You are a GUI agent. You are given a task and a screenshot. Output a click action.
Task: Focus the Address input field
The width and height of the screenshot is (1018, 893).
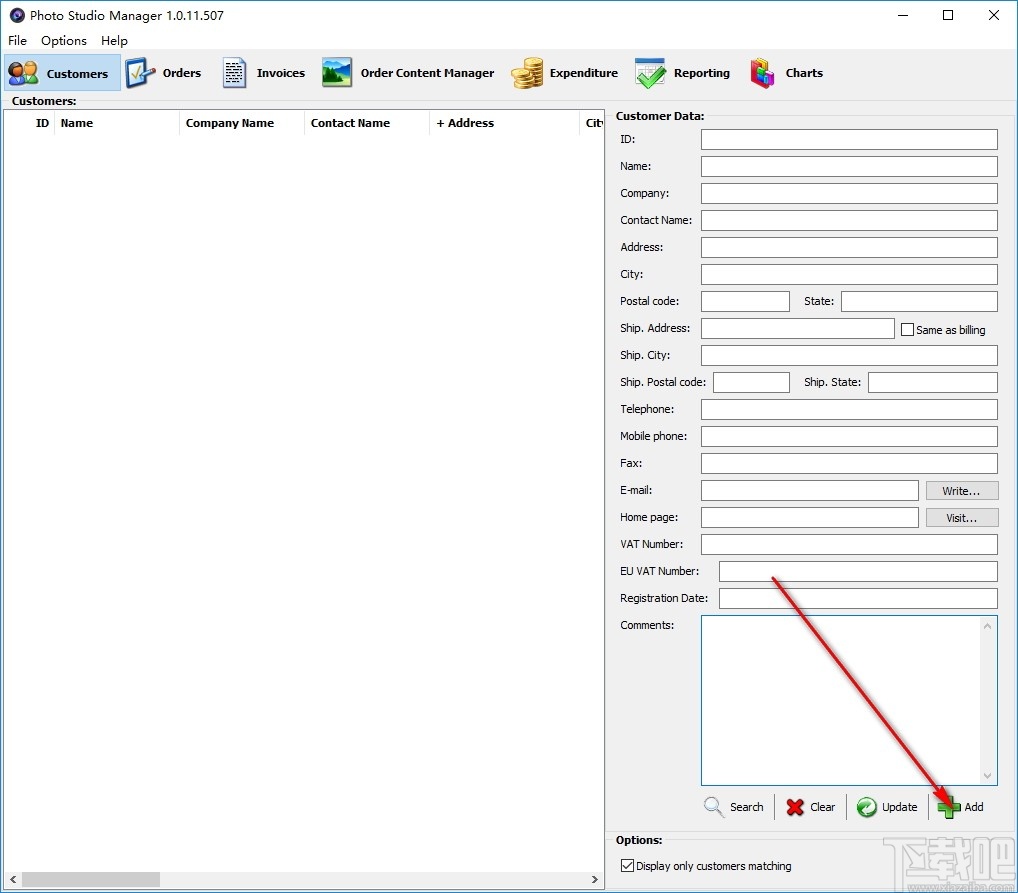coord(849,247)
